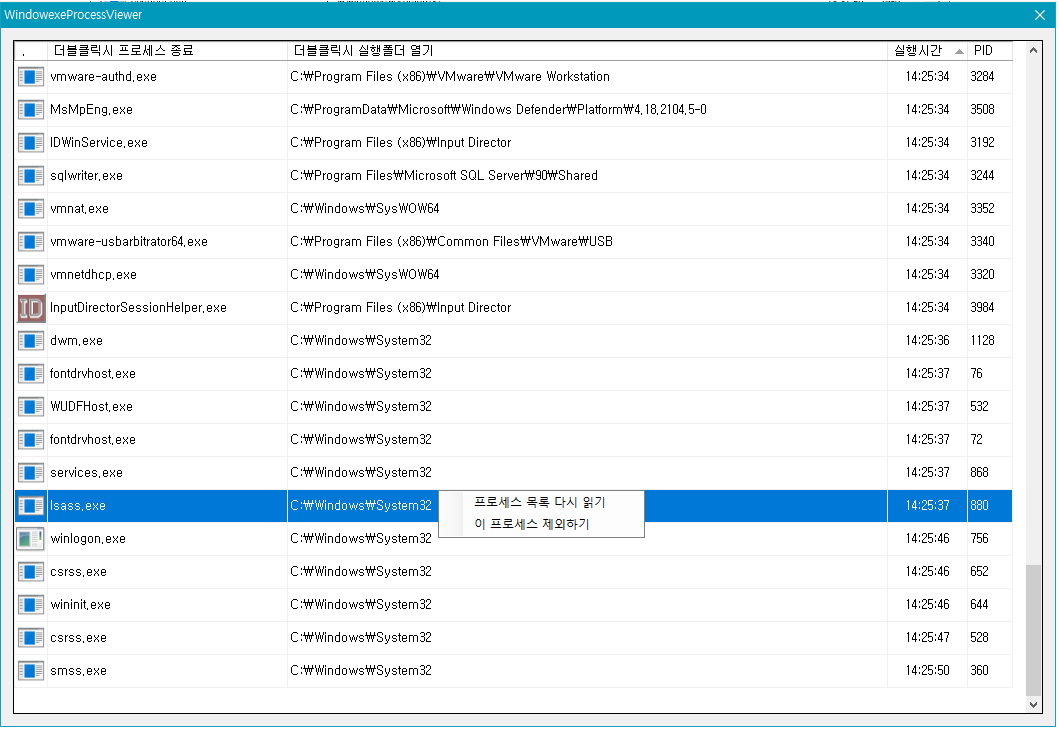
Task: Select the wininit.exe name
Action: click(x=80, y=605)
